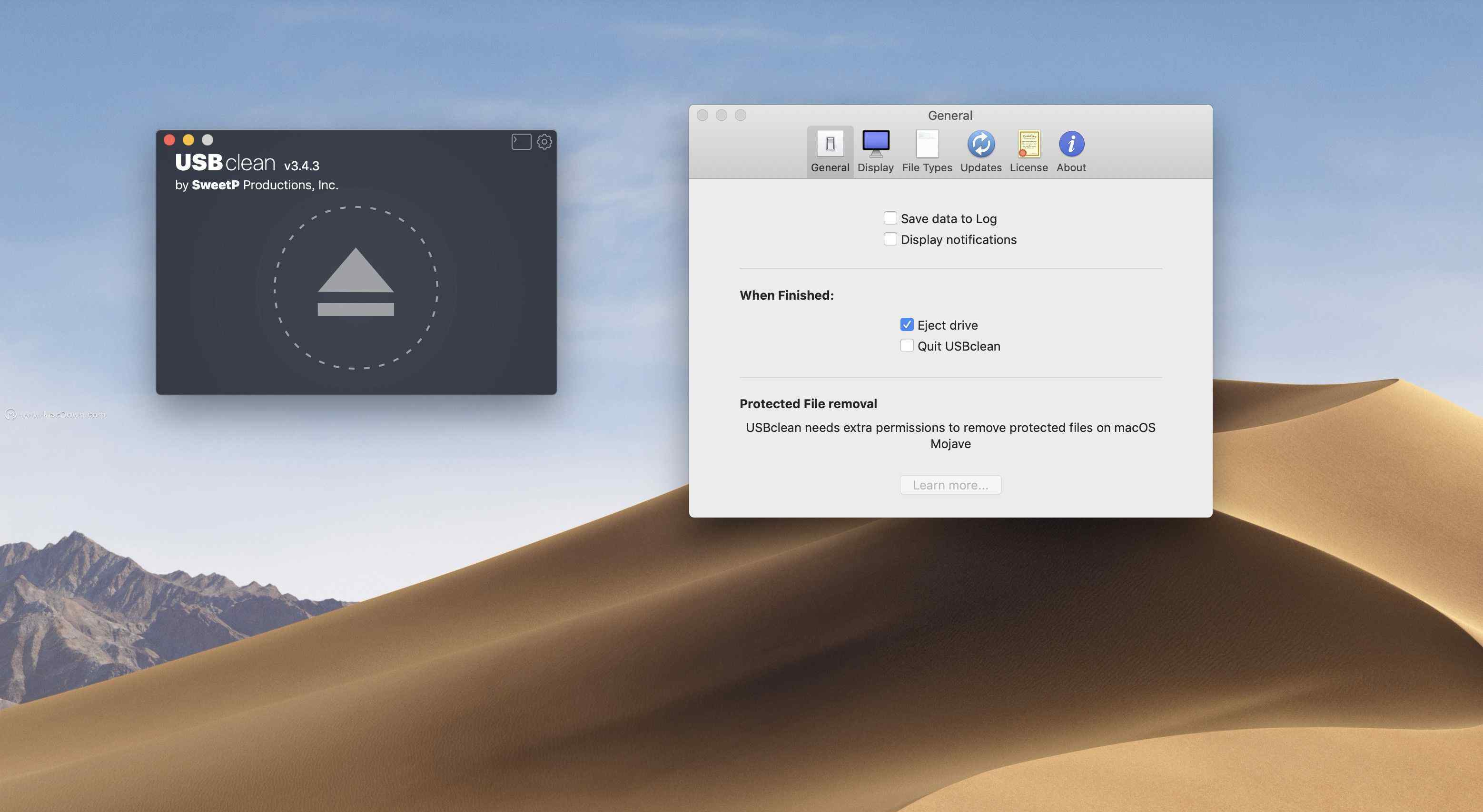Close the USBclean main window

click(169, 140)
